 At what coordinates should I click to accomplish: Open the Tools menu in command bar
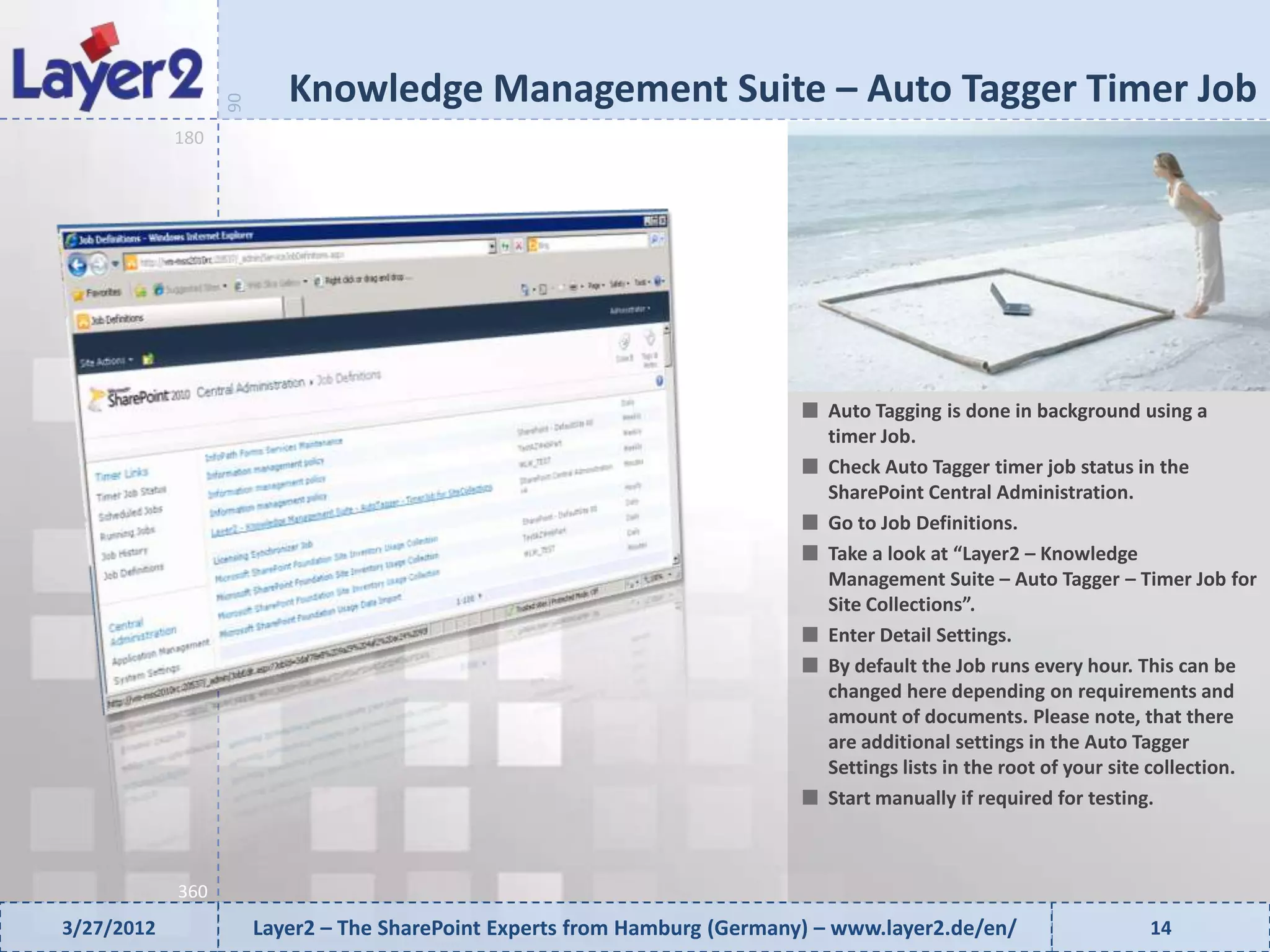642,283
